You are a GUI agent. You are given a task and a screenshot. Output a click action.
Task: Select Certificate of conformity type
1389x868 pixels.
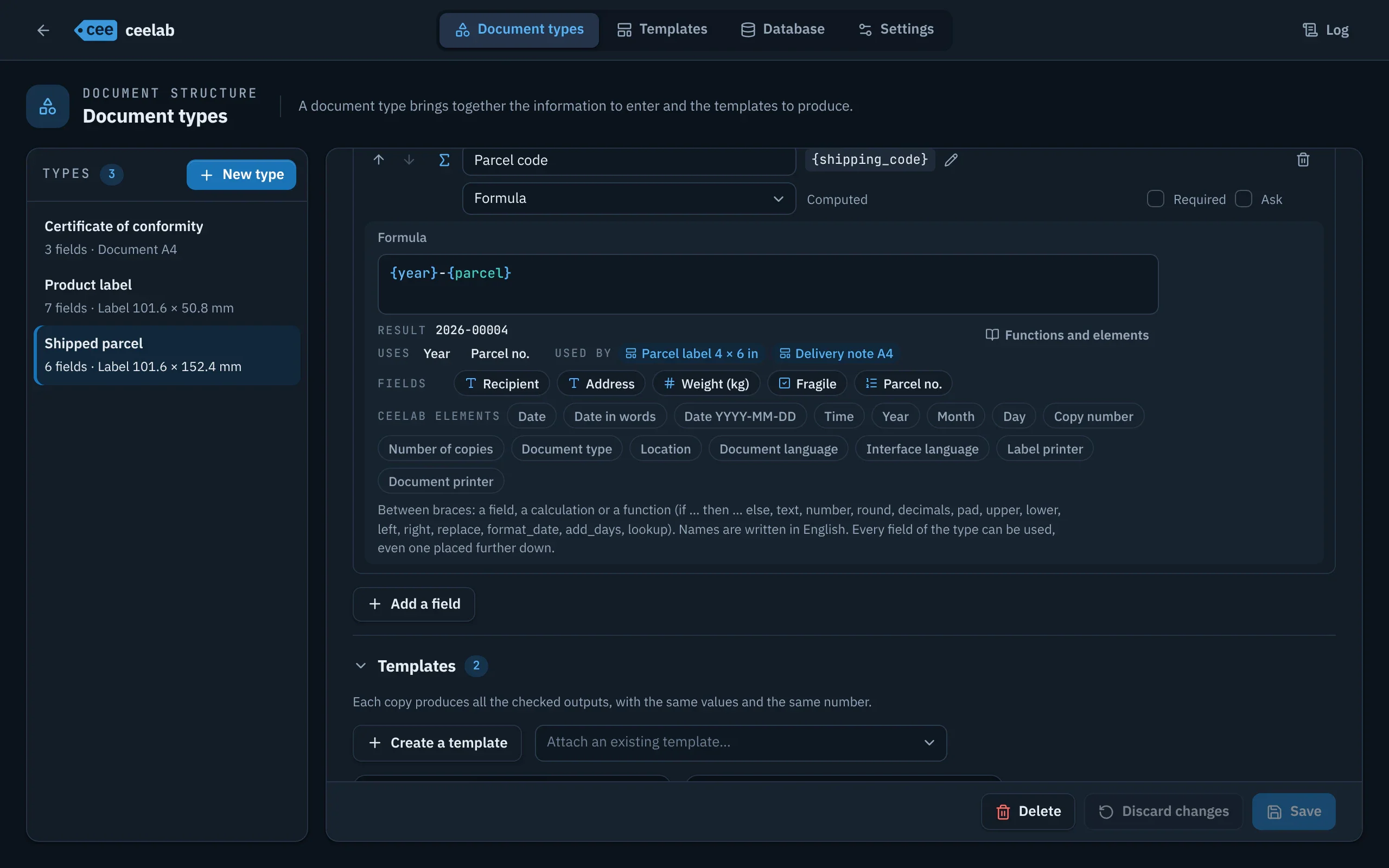click(167, 238)
